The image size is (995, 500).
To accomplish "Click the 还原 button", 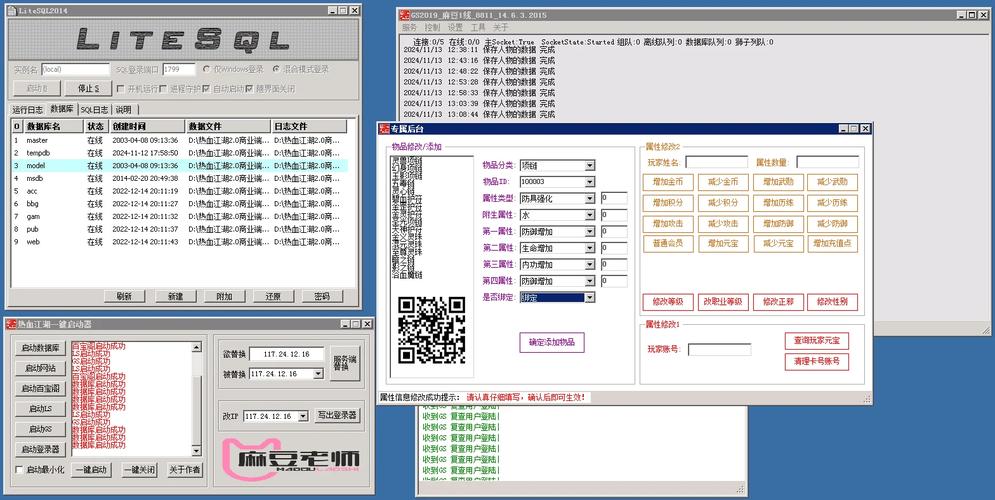I will (x=273, y=296).
